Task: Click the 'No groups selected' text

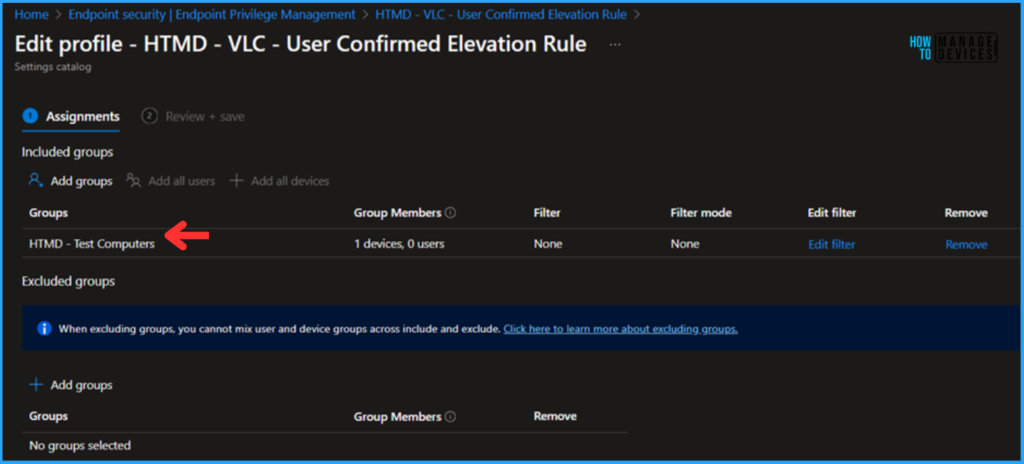Action: click(80, 445)
